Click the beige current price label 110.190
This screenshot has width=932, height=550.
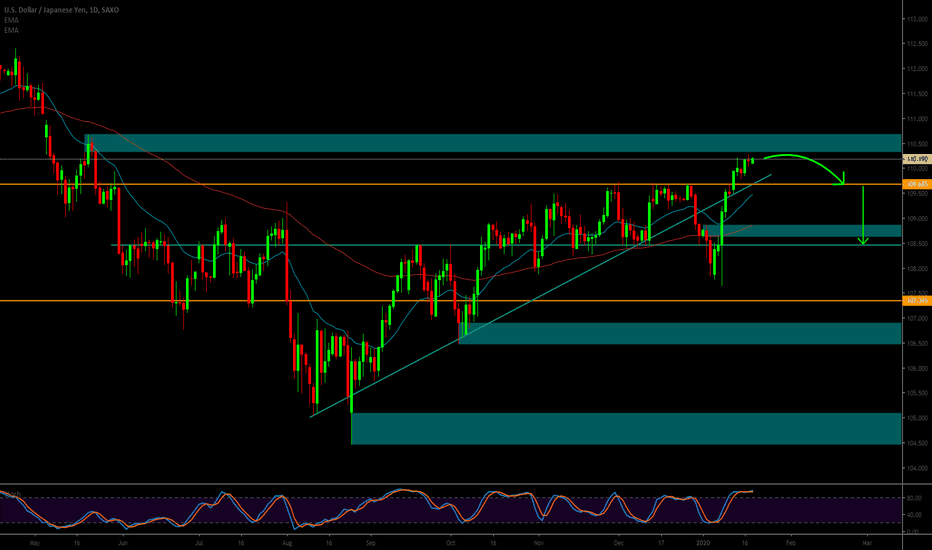click(916, 159)
